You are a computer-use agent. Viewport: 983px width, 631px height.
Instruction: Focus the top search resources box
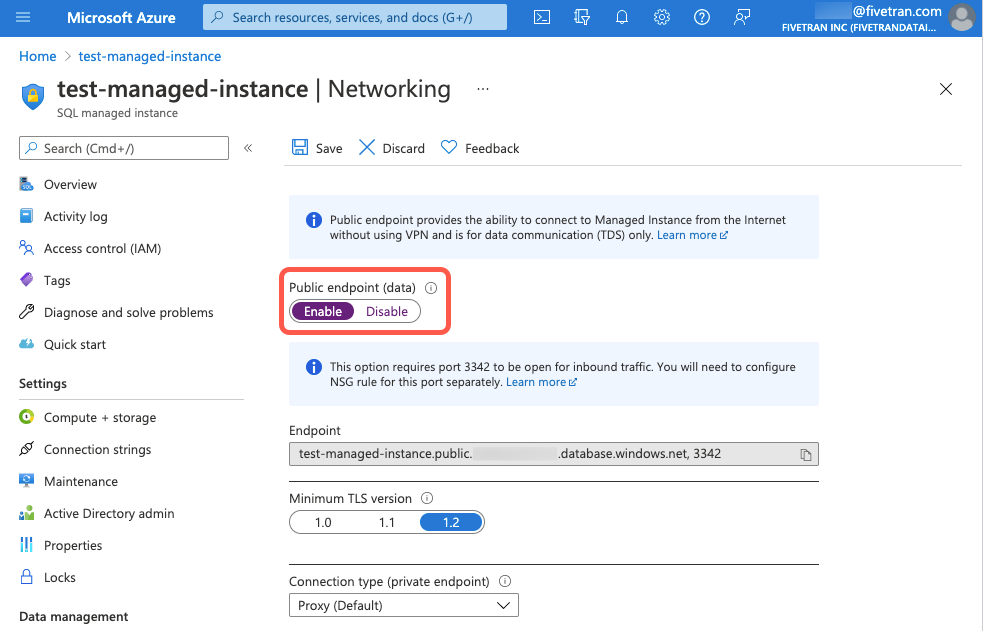(355, 17)
